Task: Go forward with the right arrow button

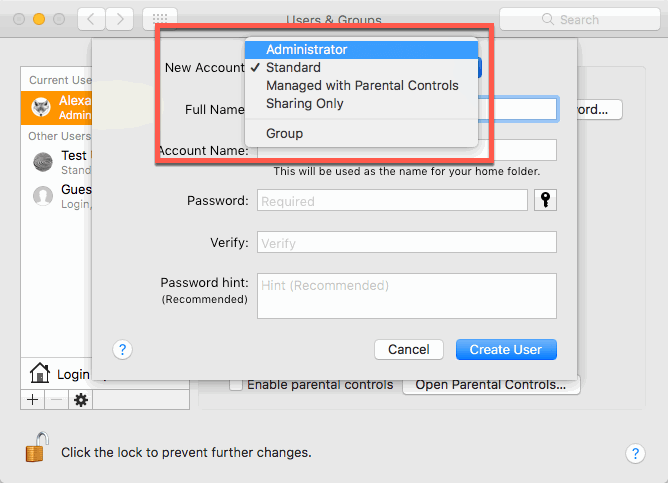Action: (120, 19)
